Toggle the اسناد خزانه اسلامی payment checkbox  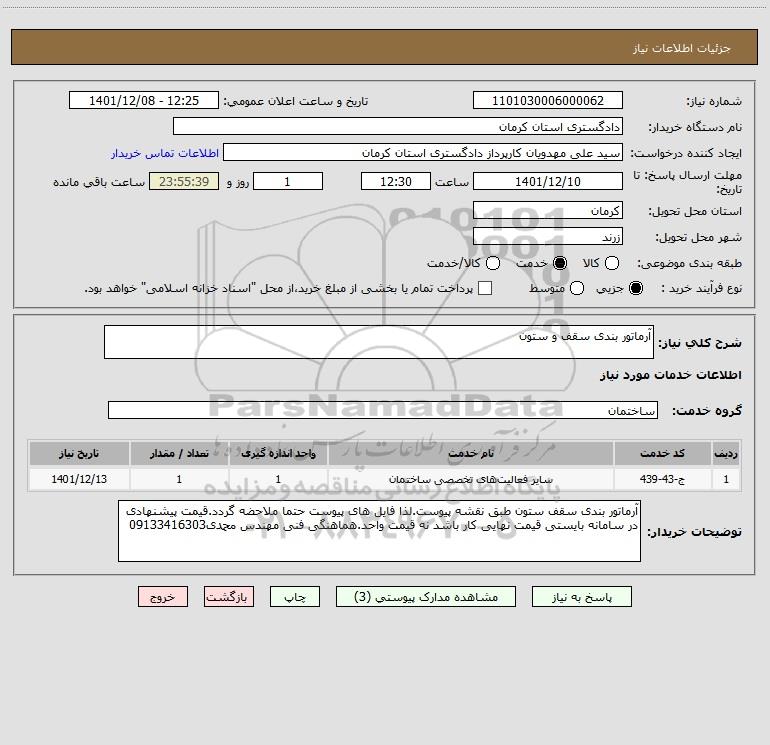[x=485, y=288]
